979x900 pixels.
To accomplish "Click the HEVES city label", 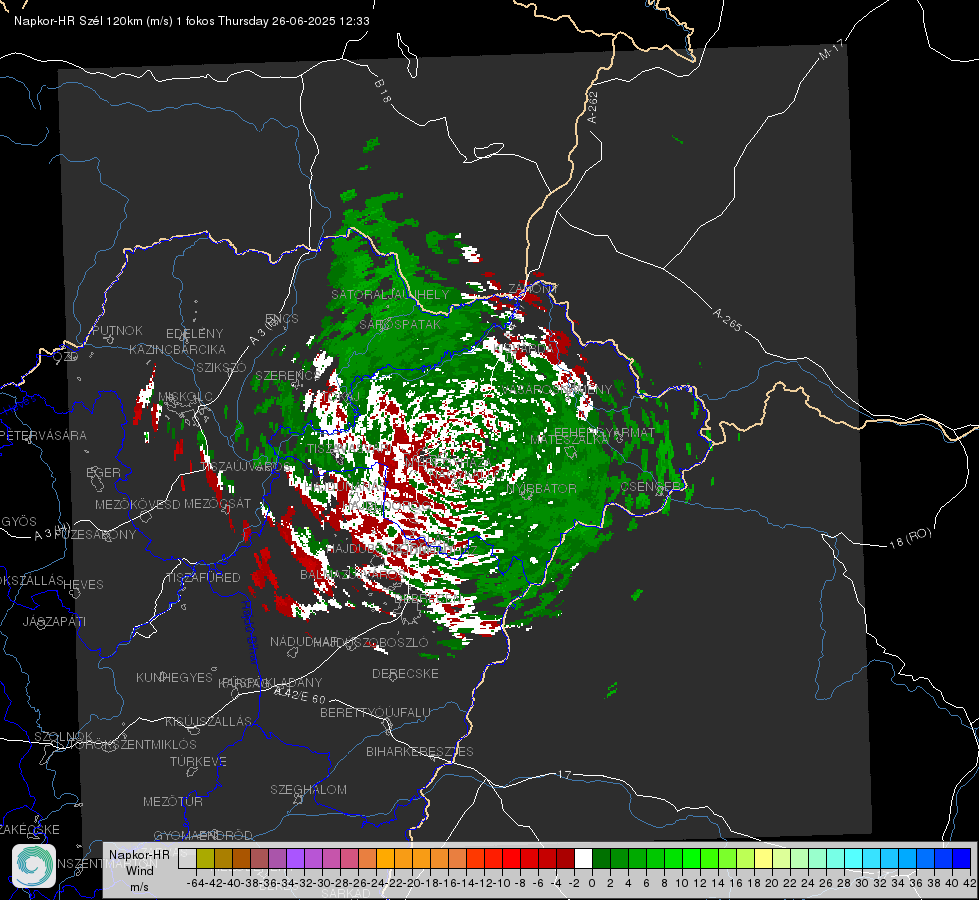I will [x=83, y=585].
